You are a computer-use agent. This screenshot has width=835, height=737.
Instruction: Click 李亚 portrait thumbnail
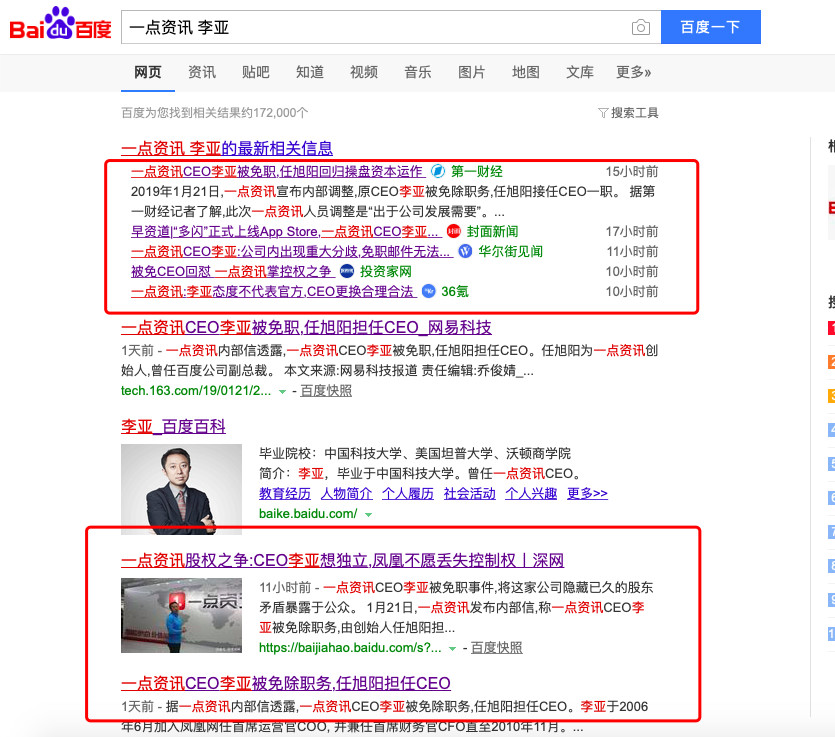(x=181, y=489)
